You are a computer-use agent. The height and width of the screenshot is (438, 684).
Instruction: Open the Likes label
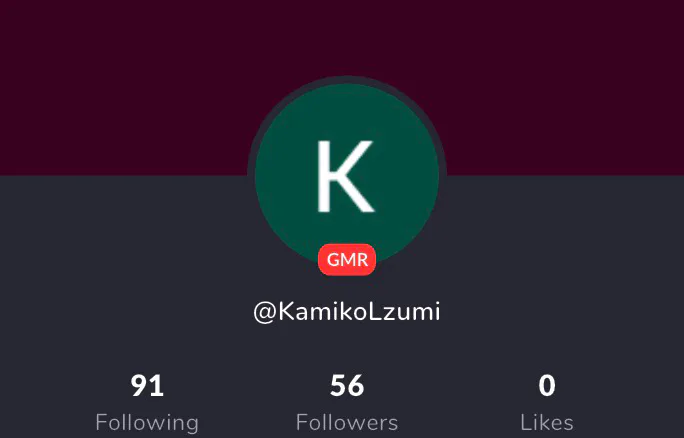547,422
